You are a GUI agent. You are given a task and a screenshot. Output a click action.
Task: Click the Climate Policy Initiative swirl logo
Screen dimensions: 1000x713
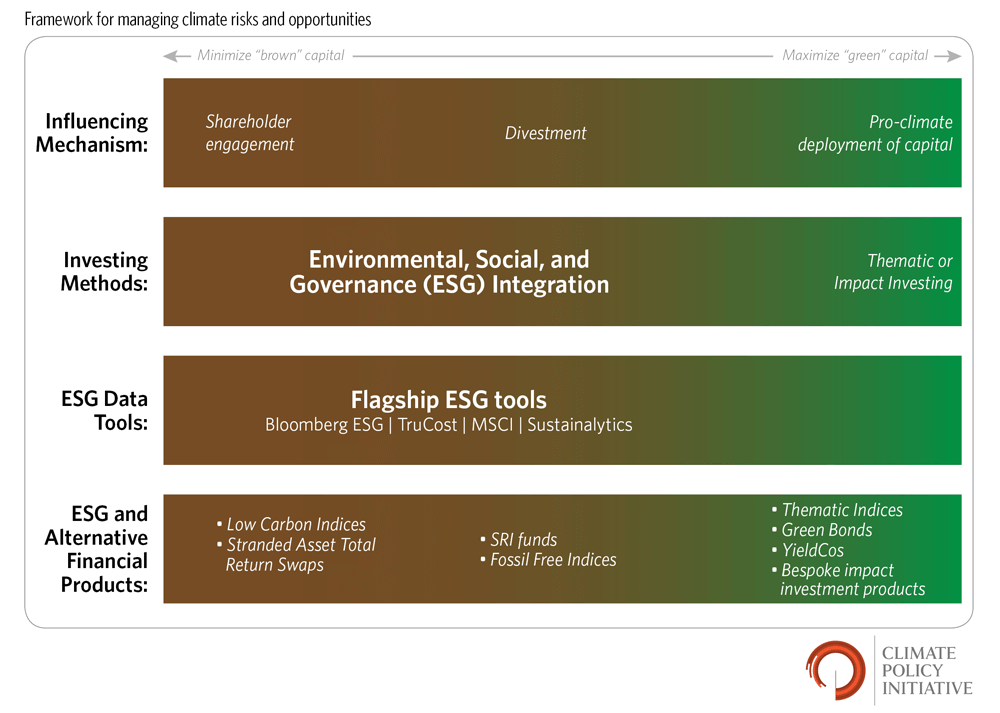835,670
